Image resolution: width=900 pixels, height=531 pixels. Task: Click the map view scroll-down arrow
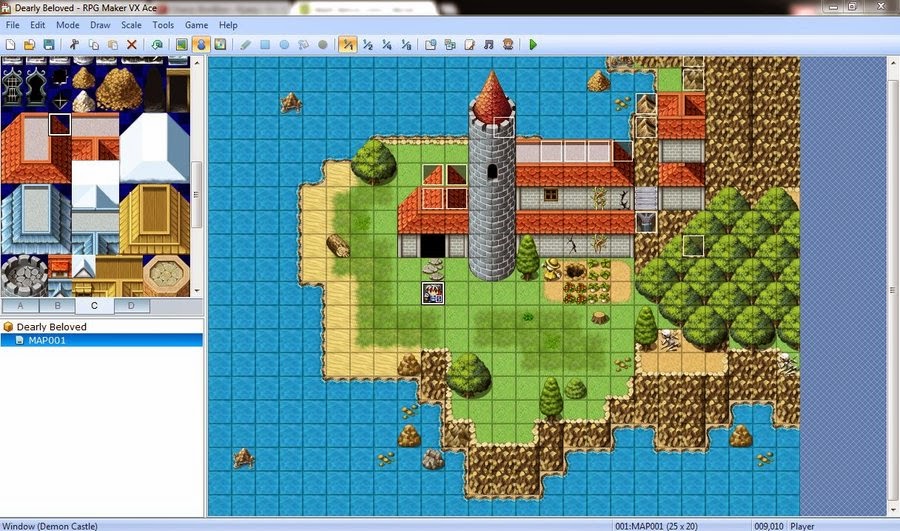pos(893,510)
